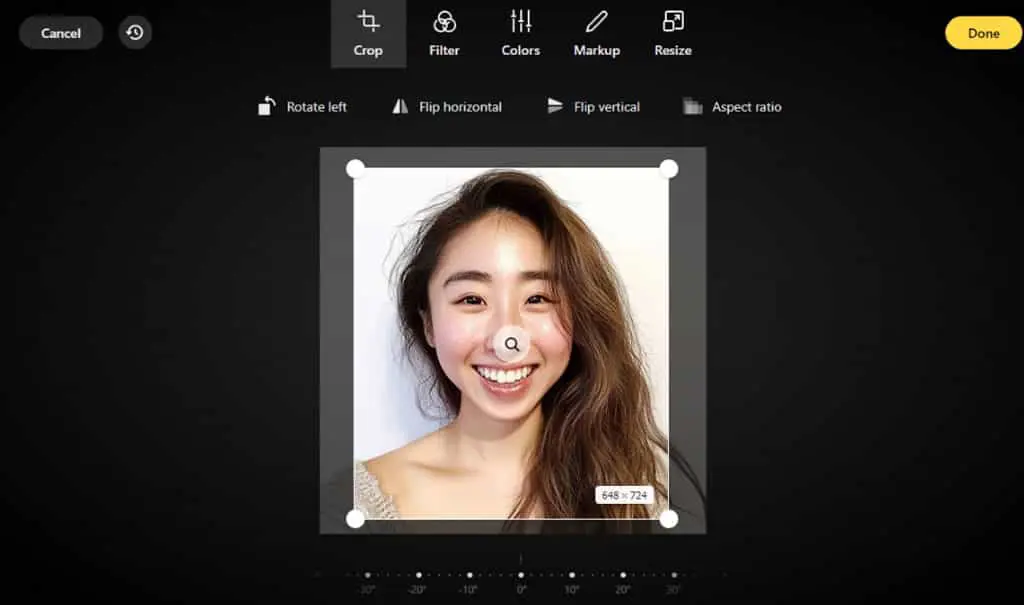Switch to the Markup pencil tool
Screen dimensions: 1024x605
pyautogui.click(x=596, y=33)
